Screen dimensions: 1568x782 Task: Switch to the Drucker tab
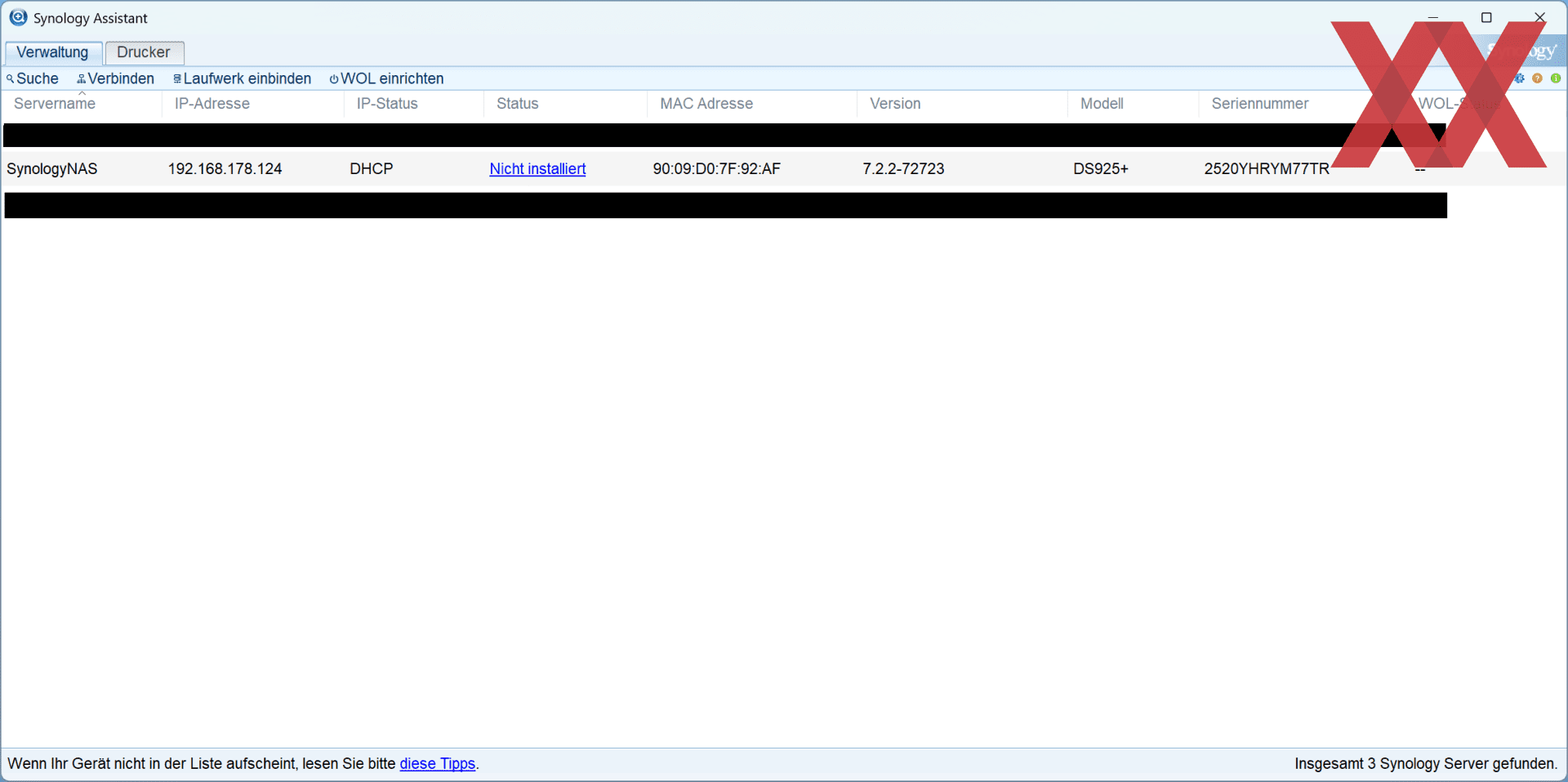tap(144, 52)
